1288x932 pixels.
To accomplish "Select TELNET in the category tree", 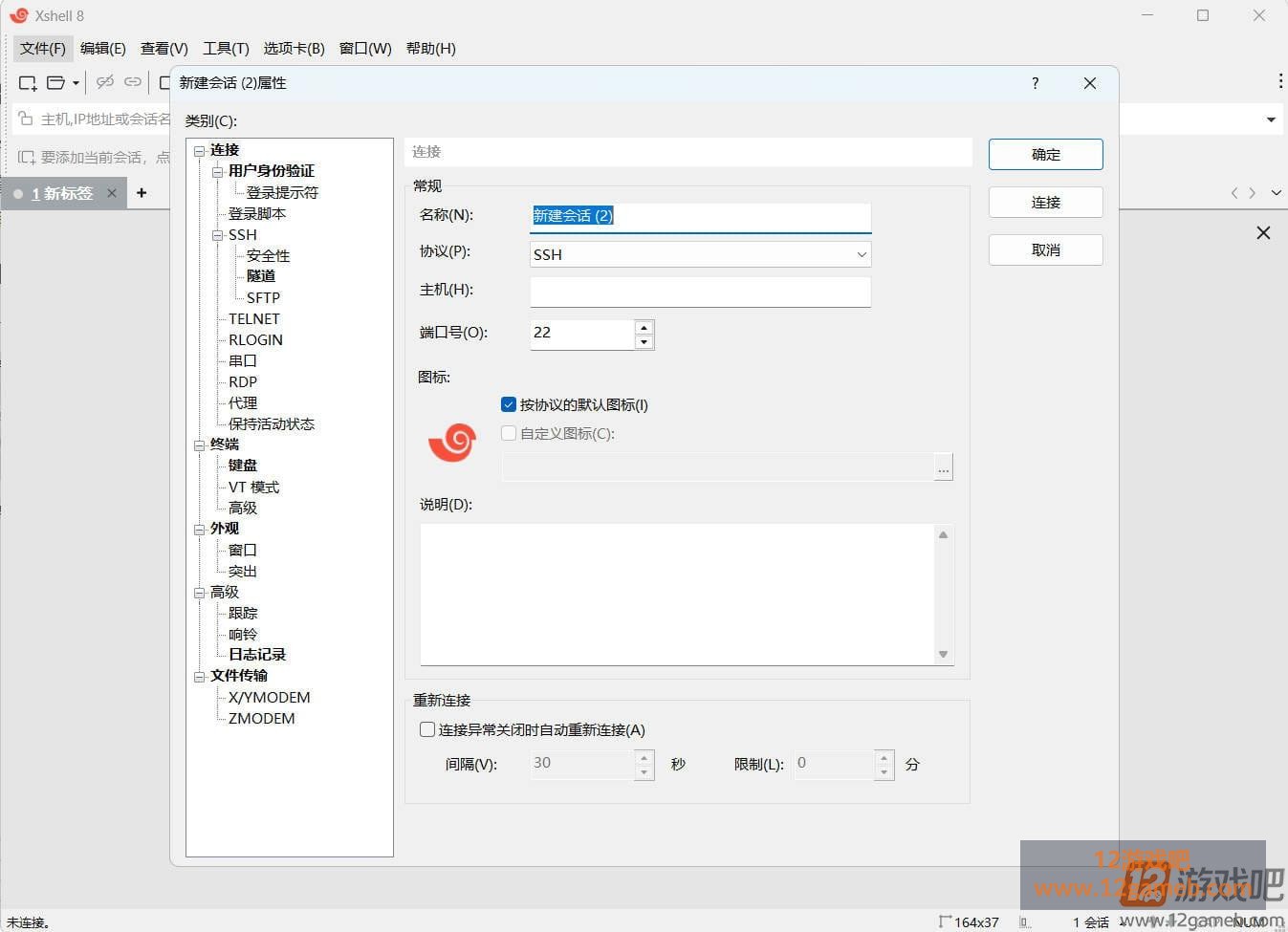I will pyautogui.click(x=254, y=318).
